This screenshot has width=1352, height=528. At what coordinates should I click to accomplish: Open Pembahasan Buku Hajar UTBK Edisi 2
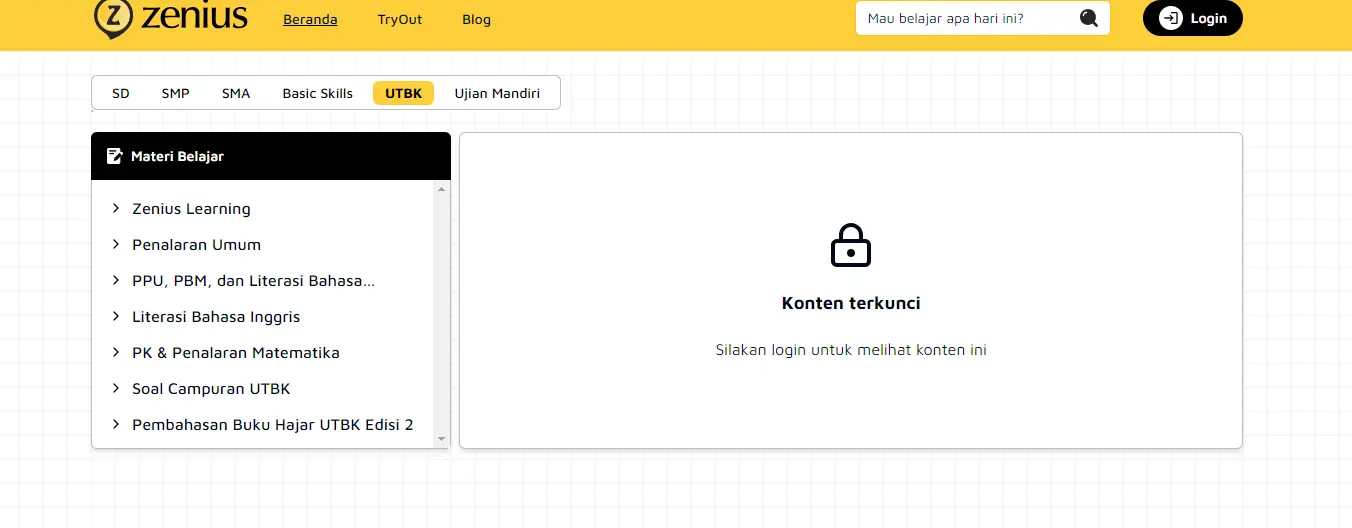click(x=273, y=425)
